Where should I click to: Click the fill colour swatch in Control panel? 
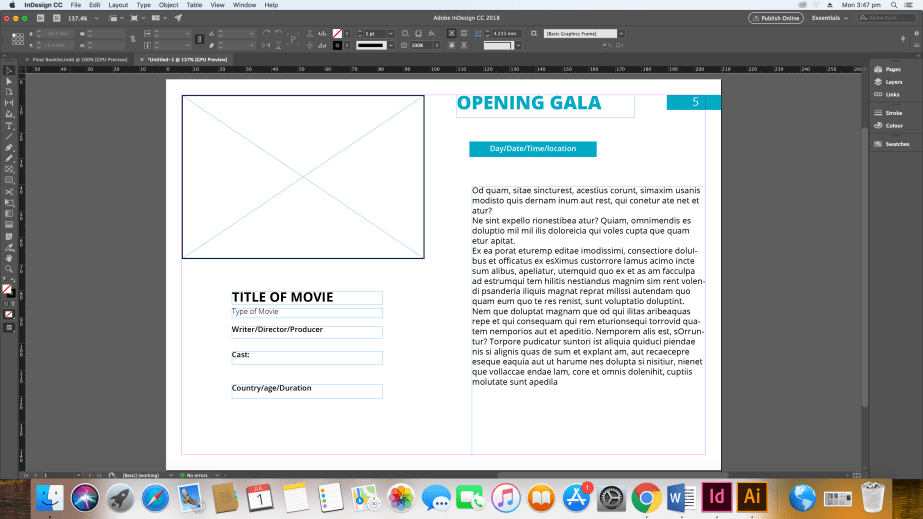point(337,34)
